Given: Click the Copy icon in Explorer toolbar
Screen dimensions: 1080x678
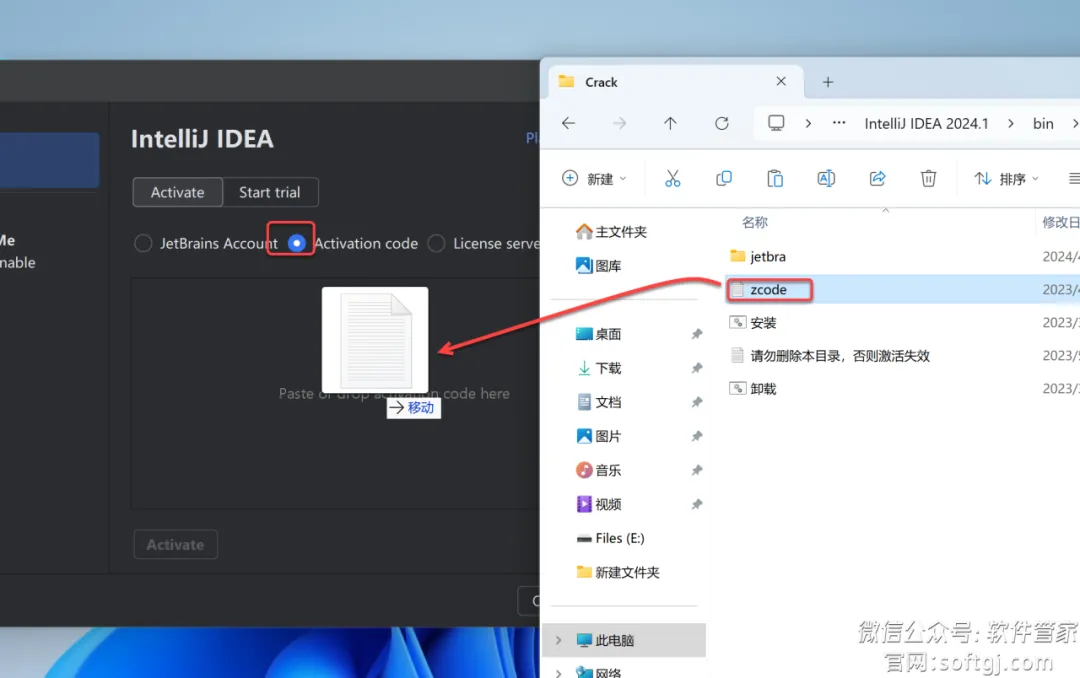Looking at the screenshot, I should (x=723, y=179).
